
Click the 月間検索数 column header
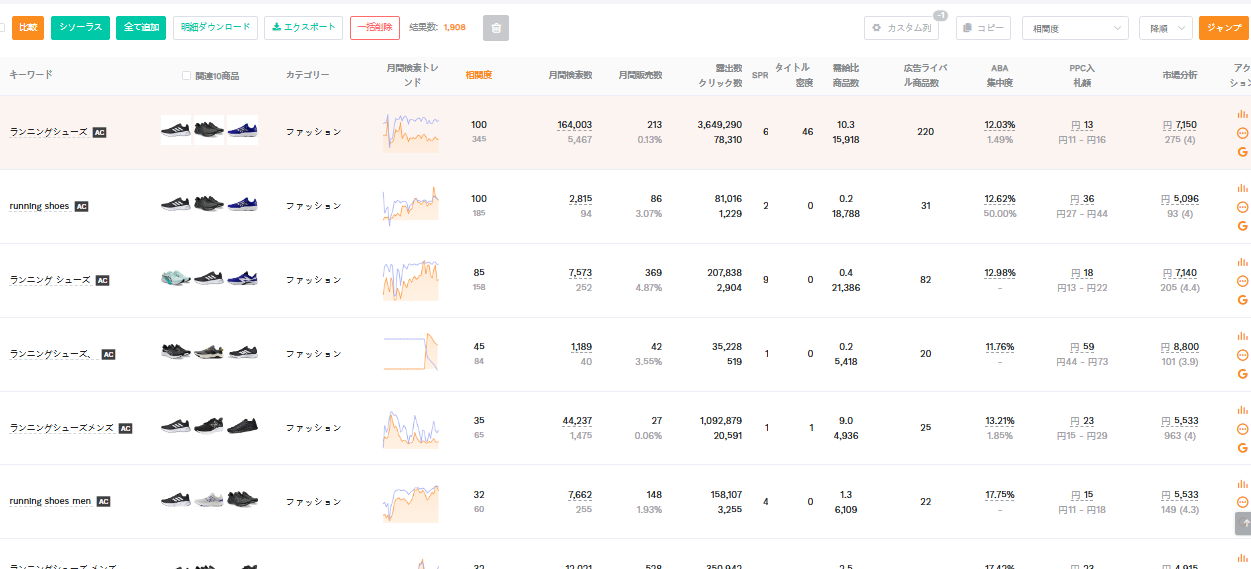coord(570,75)
